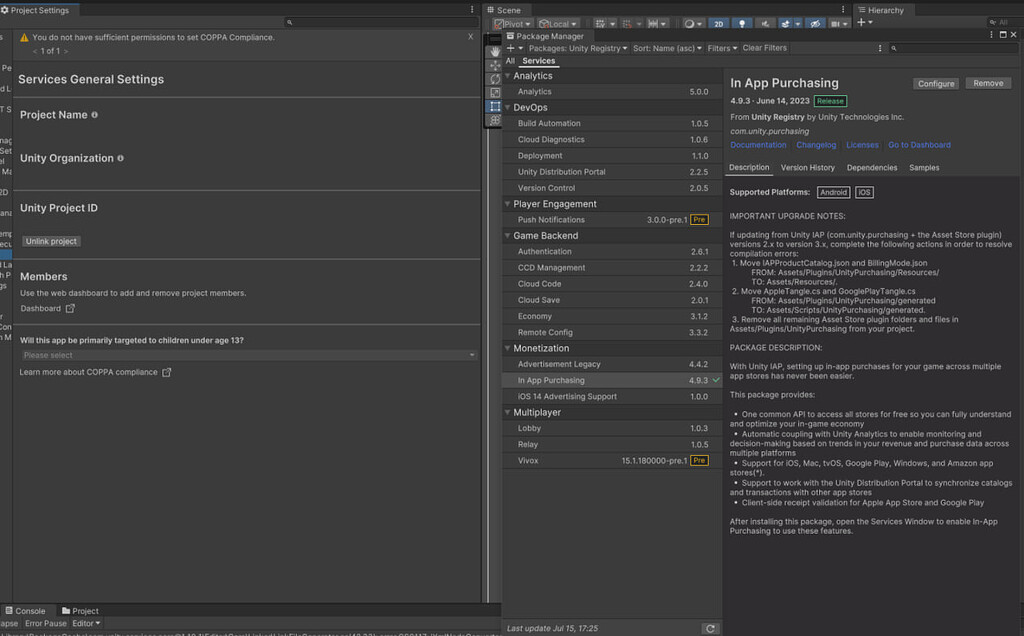The width and height of the screenshot is (1024, 636).
Task: Switch the Scene view to 2D mode
Action: point(720,22)
